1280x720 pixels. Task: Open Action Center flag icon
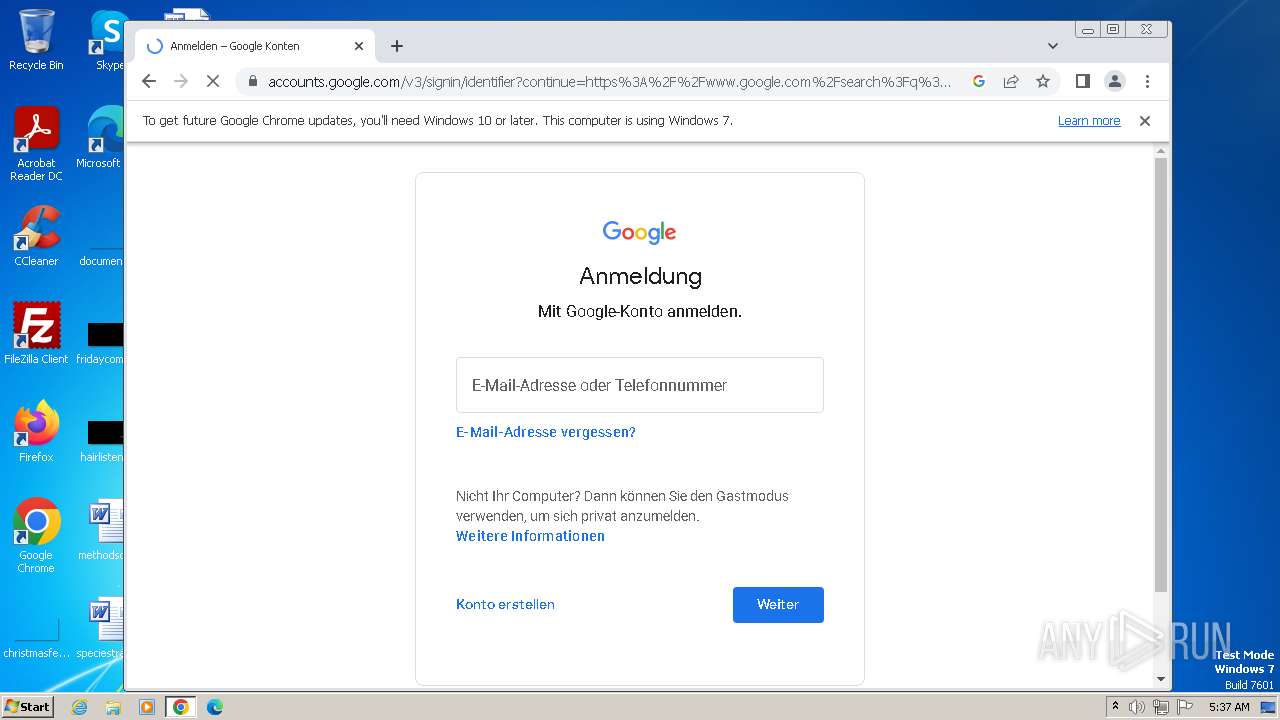coord(1184,707)
